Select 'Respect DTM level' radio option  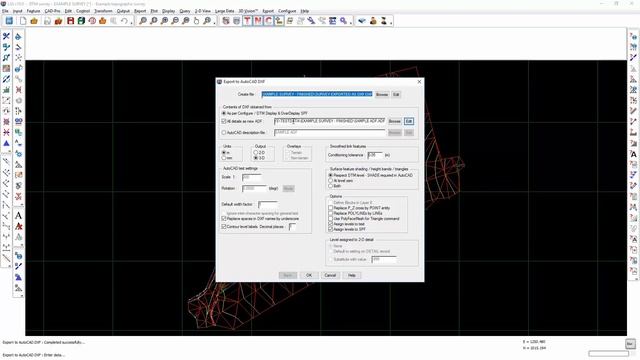(x=331, y=175)
